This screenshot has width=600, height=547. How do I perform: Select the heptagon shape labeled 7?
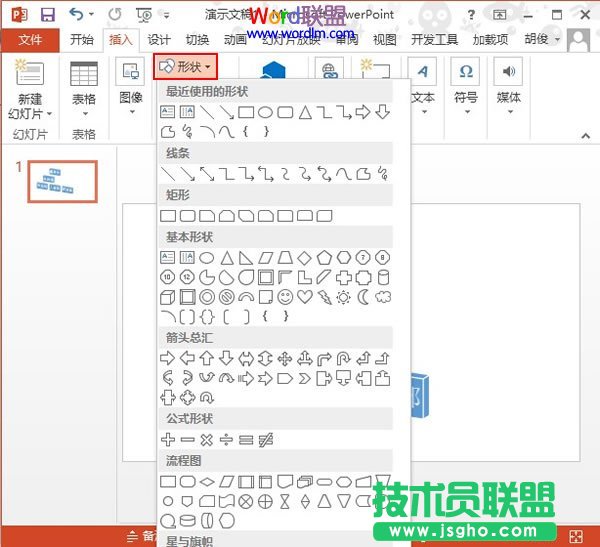pos(363,258)
